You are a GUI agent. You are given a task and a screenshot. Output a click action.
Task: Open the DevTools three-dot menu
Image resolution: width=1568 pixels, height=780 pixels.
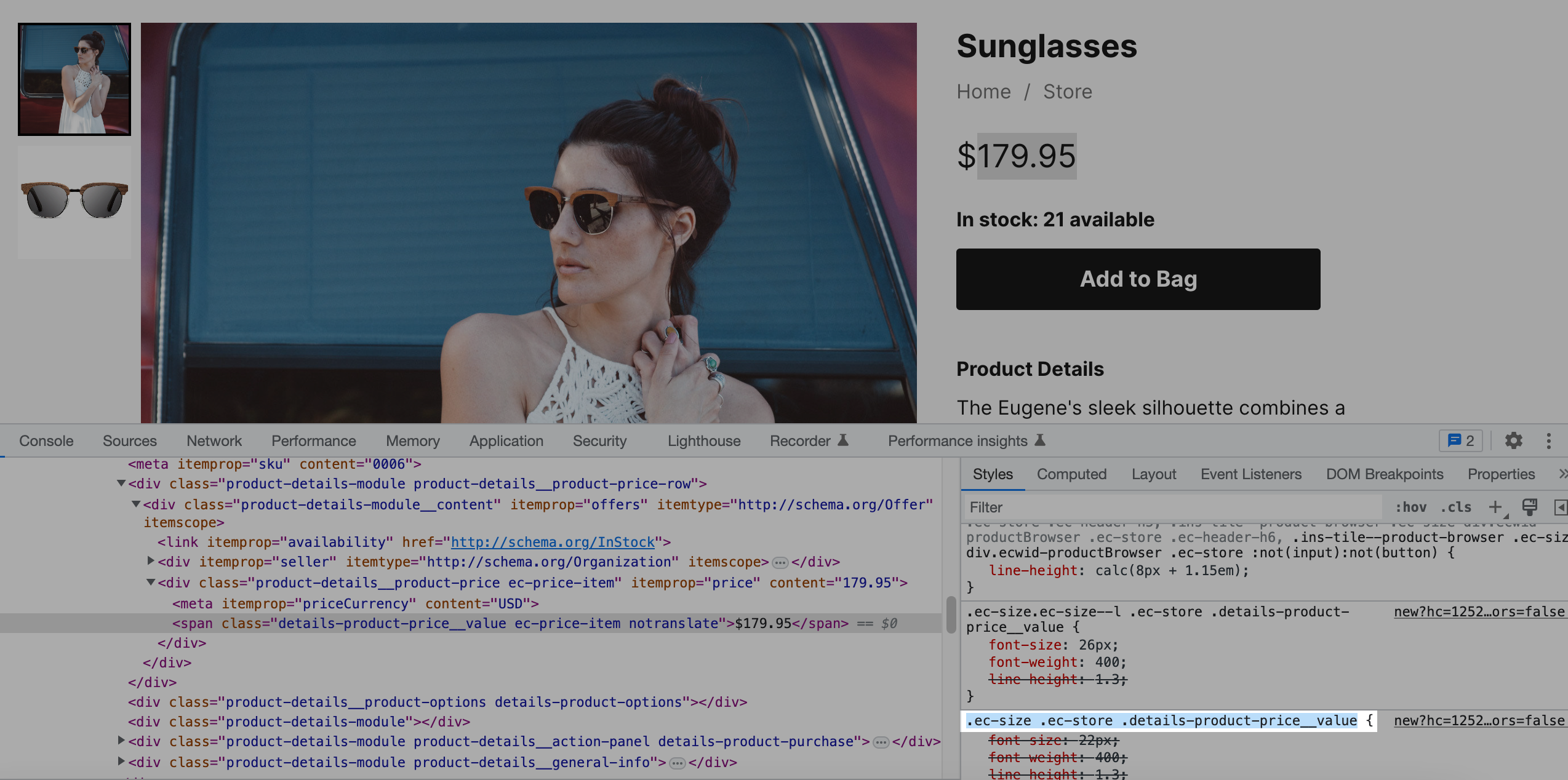tap(1548, 440)
